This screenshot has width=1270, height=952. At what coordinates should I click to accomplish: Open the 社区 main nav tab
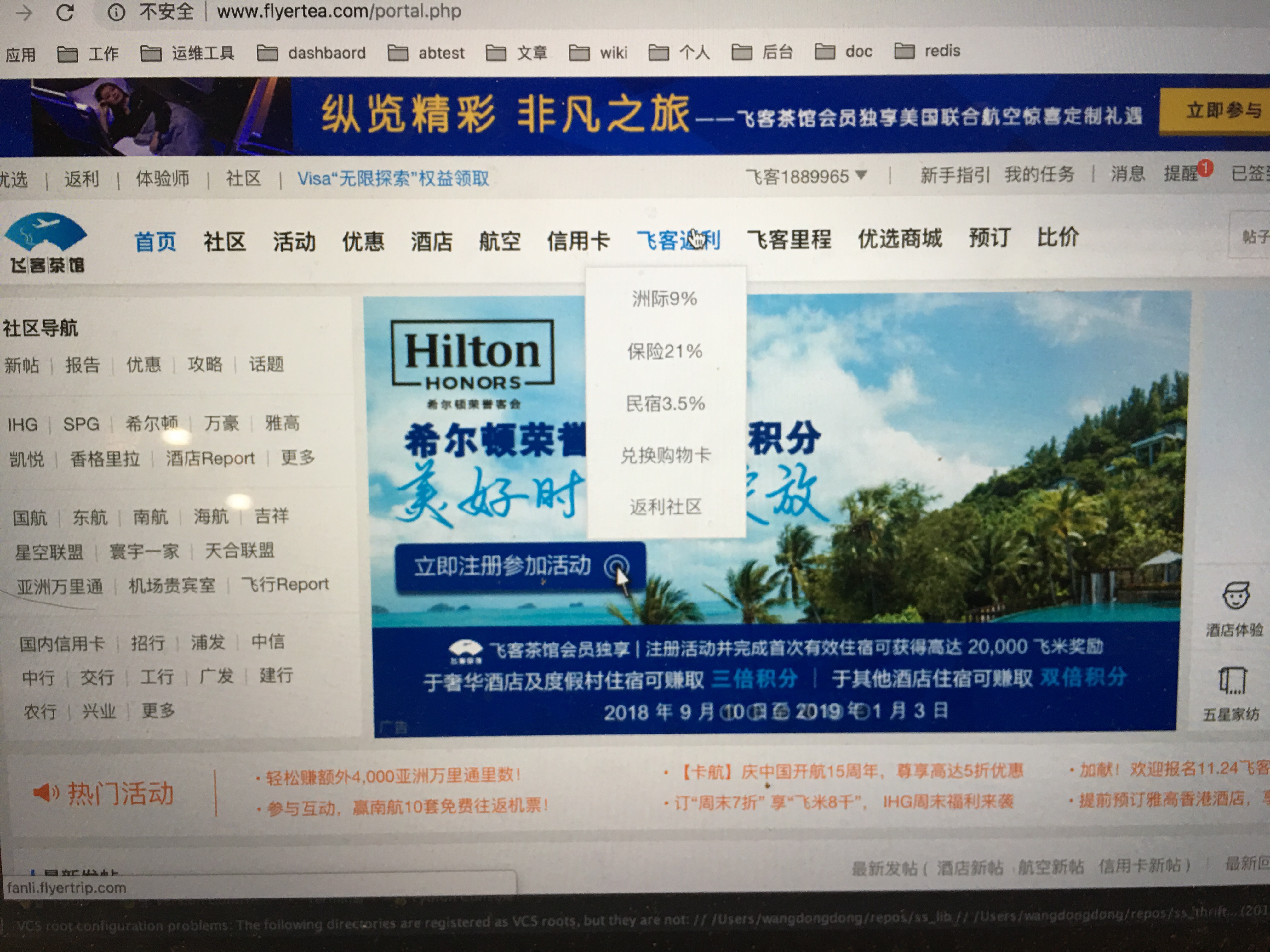coord(225,241)
